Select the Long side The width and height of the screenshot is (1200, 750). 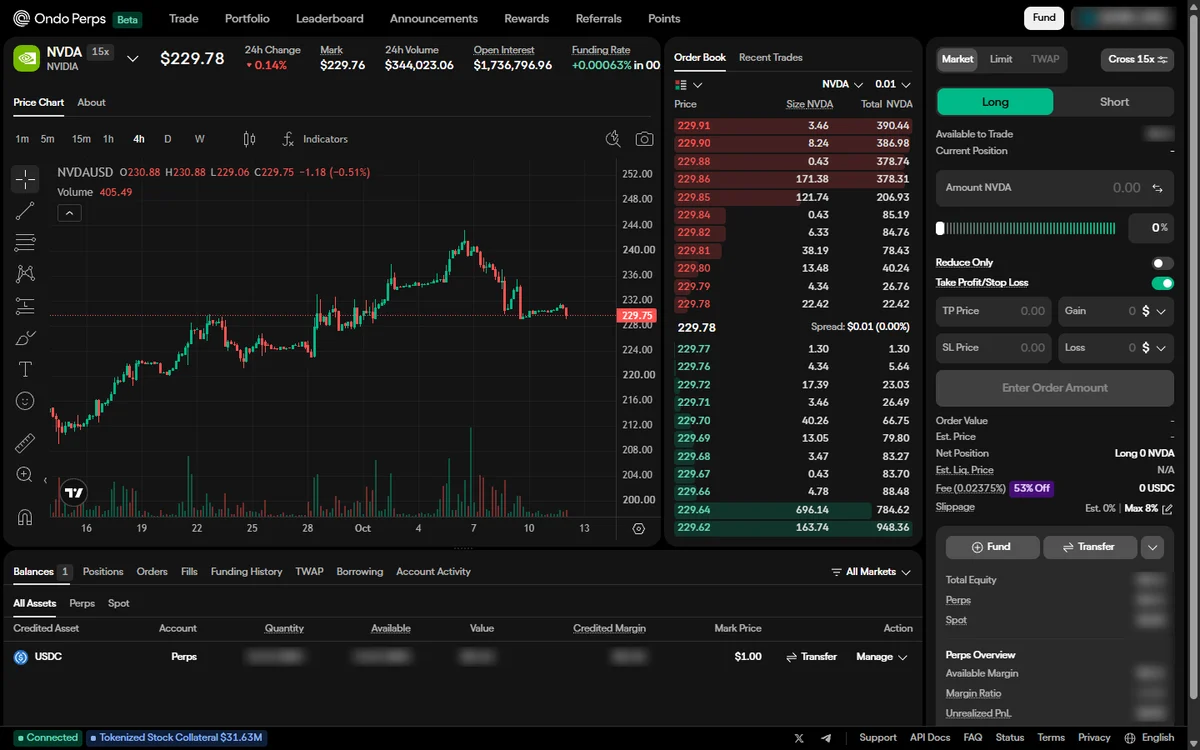click(995, 102)
